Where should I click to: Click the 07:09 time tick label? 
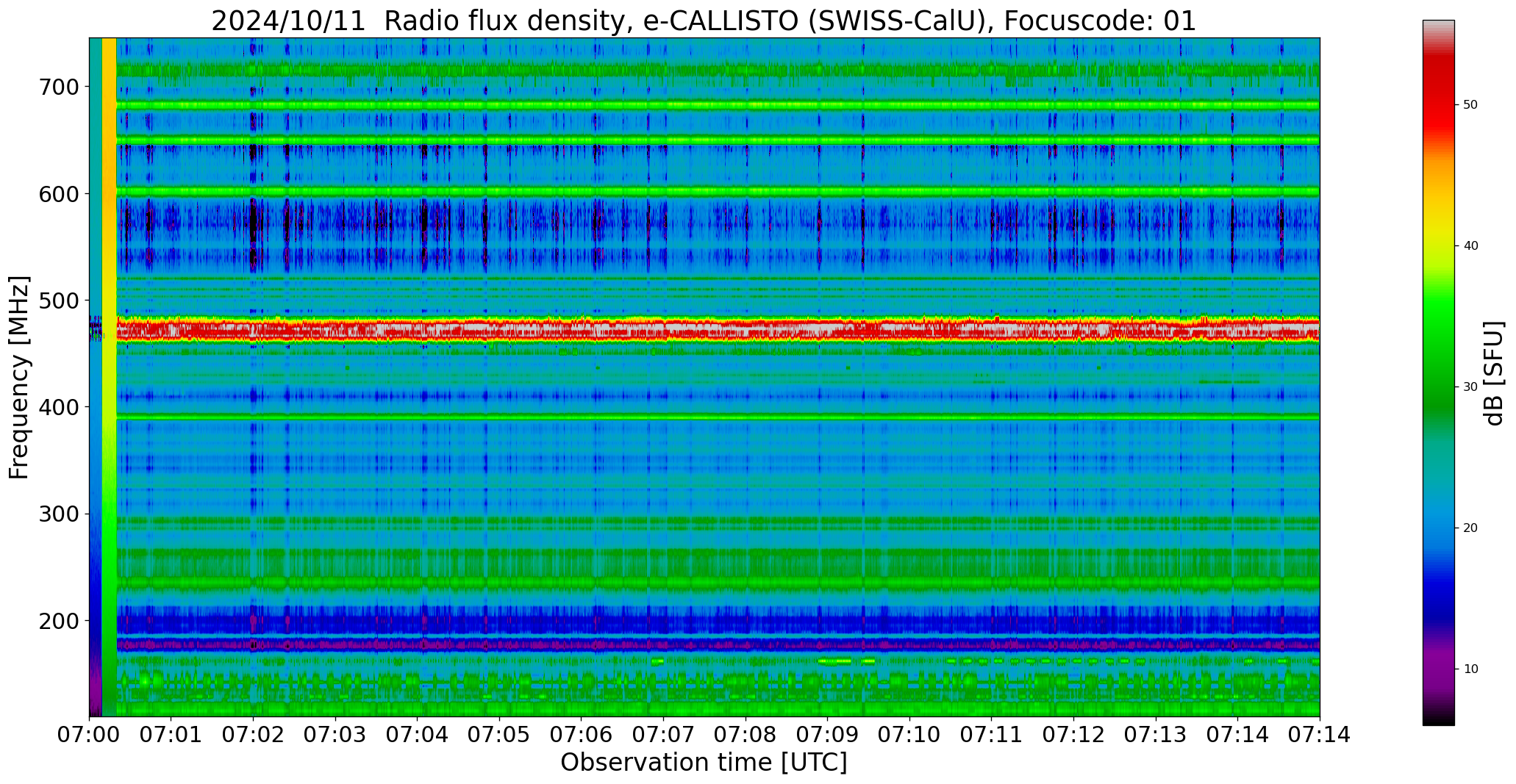click(827, 734)
